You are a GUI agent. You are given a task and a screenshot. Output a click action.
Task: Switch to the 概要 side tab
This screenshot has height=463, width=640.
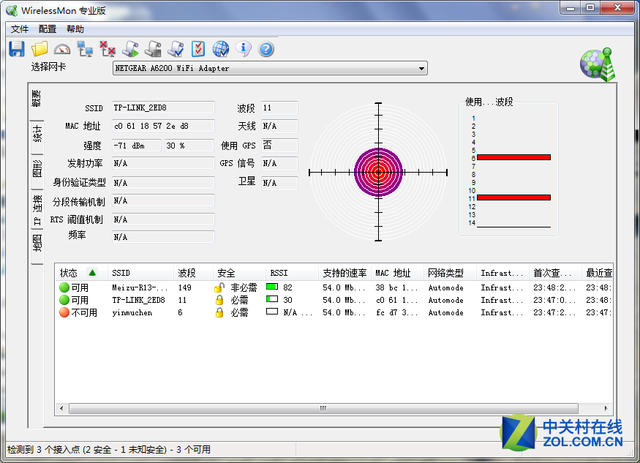37,98
